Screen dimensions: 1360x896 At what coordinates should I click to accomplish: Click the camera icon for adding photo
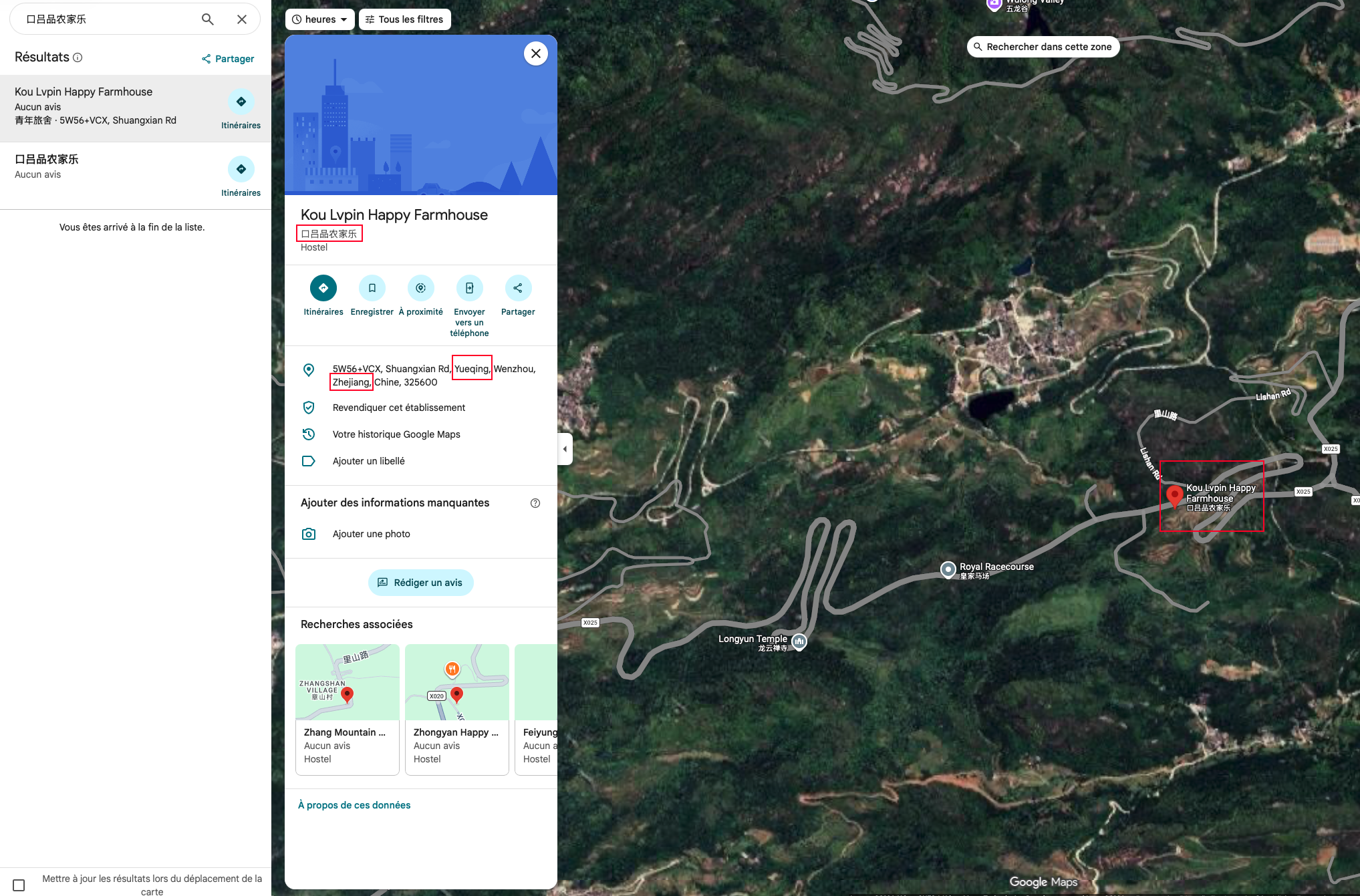click(309, 534)
